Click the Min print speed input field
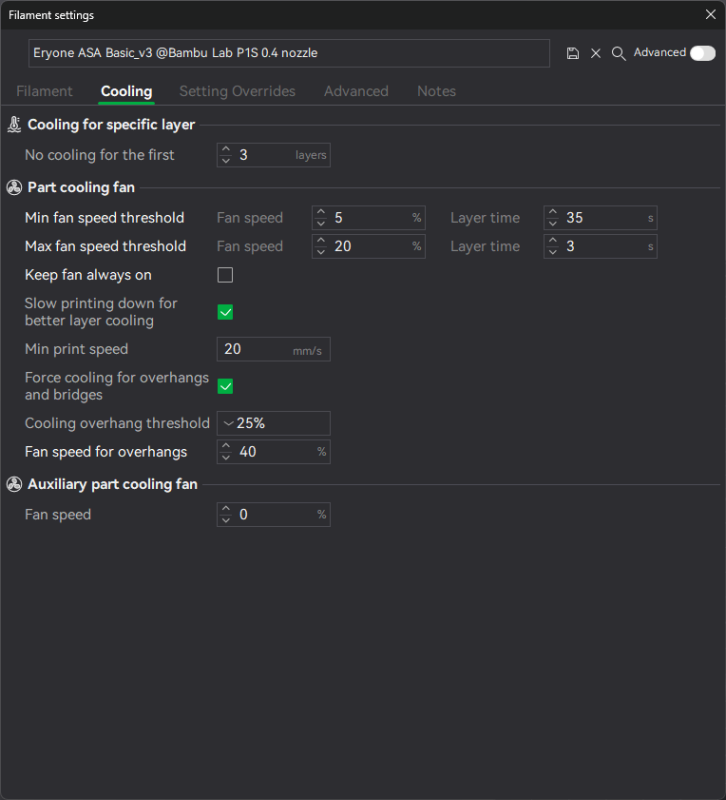The height and width of the screenshot is (800, 726). pyautogui.click(x=273, y=349)
